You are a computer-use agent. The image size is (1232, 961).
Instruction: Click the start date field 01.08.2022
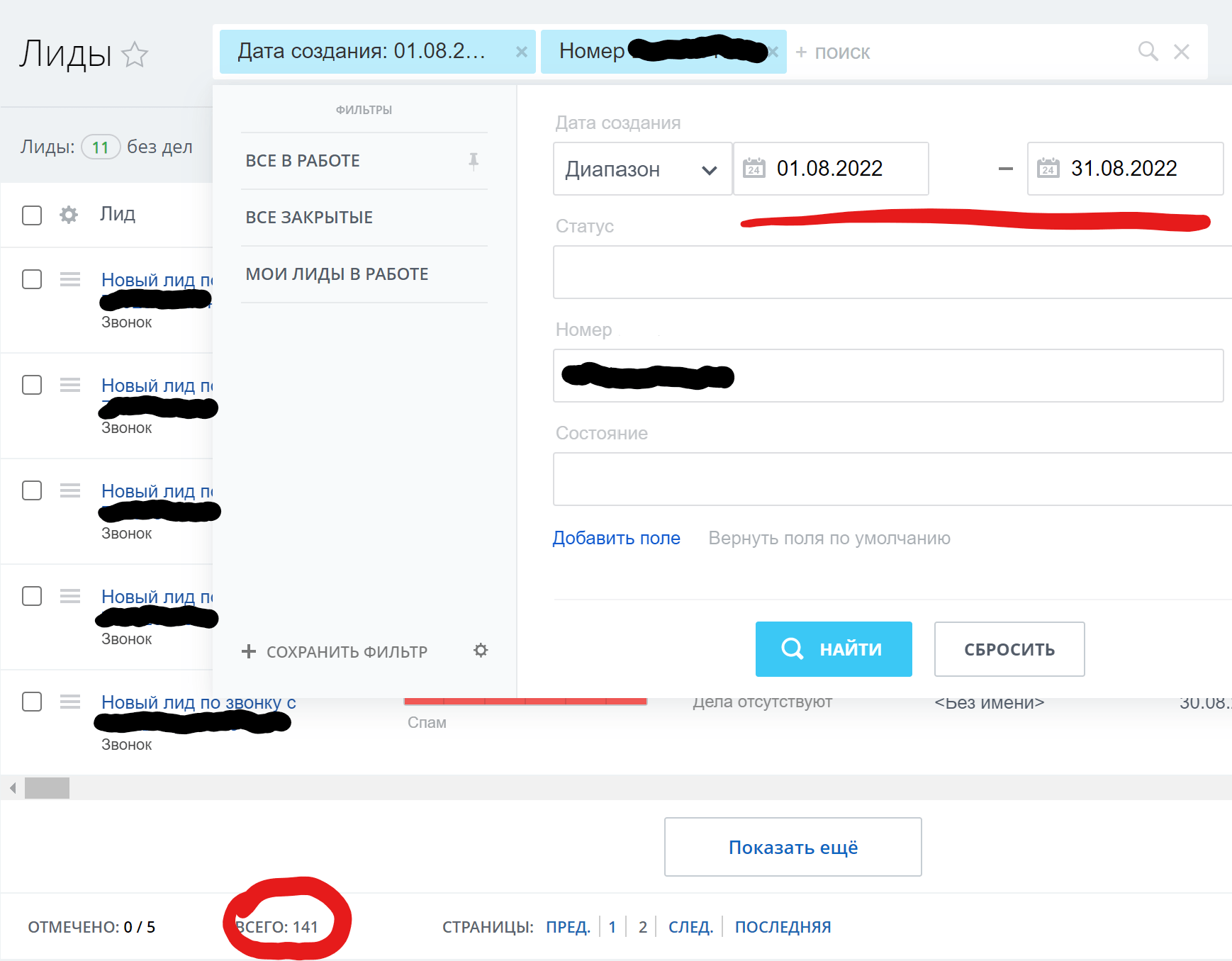tap(831, 169)
